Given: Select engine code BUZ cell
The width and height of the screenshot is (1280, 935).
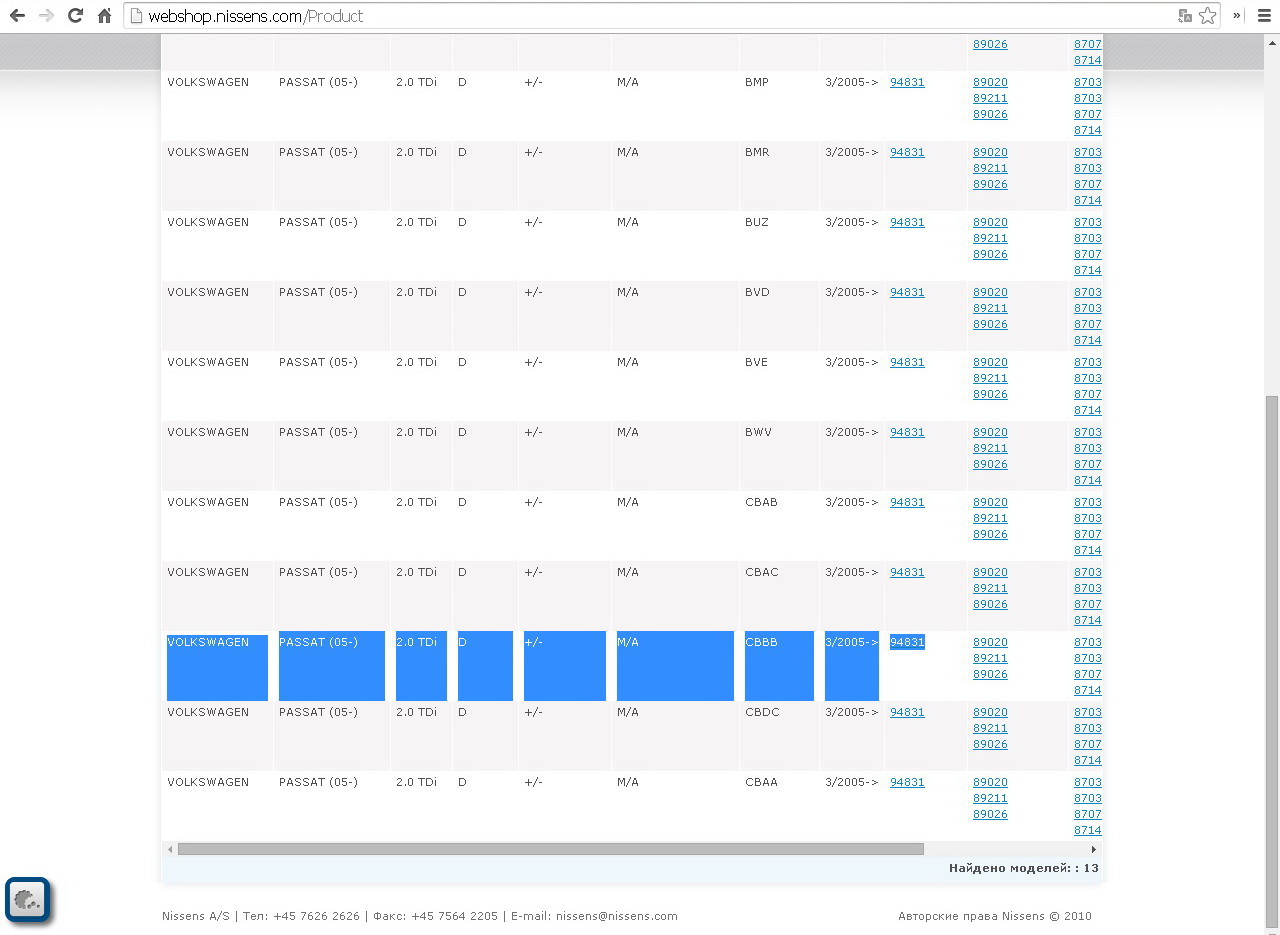Looking at the screenshot, I should click(x=757, y=222).
